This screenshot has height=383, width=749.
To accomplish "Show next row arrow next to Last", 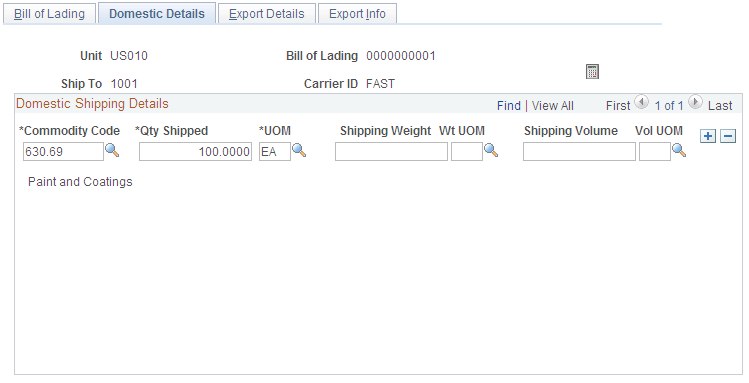I will 696,102.
